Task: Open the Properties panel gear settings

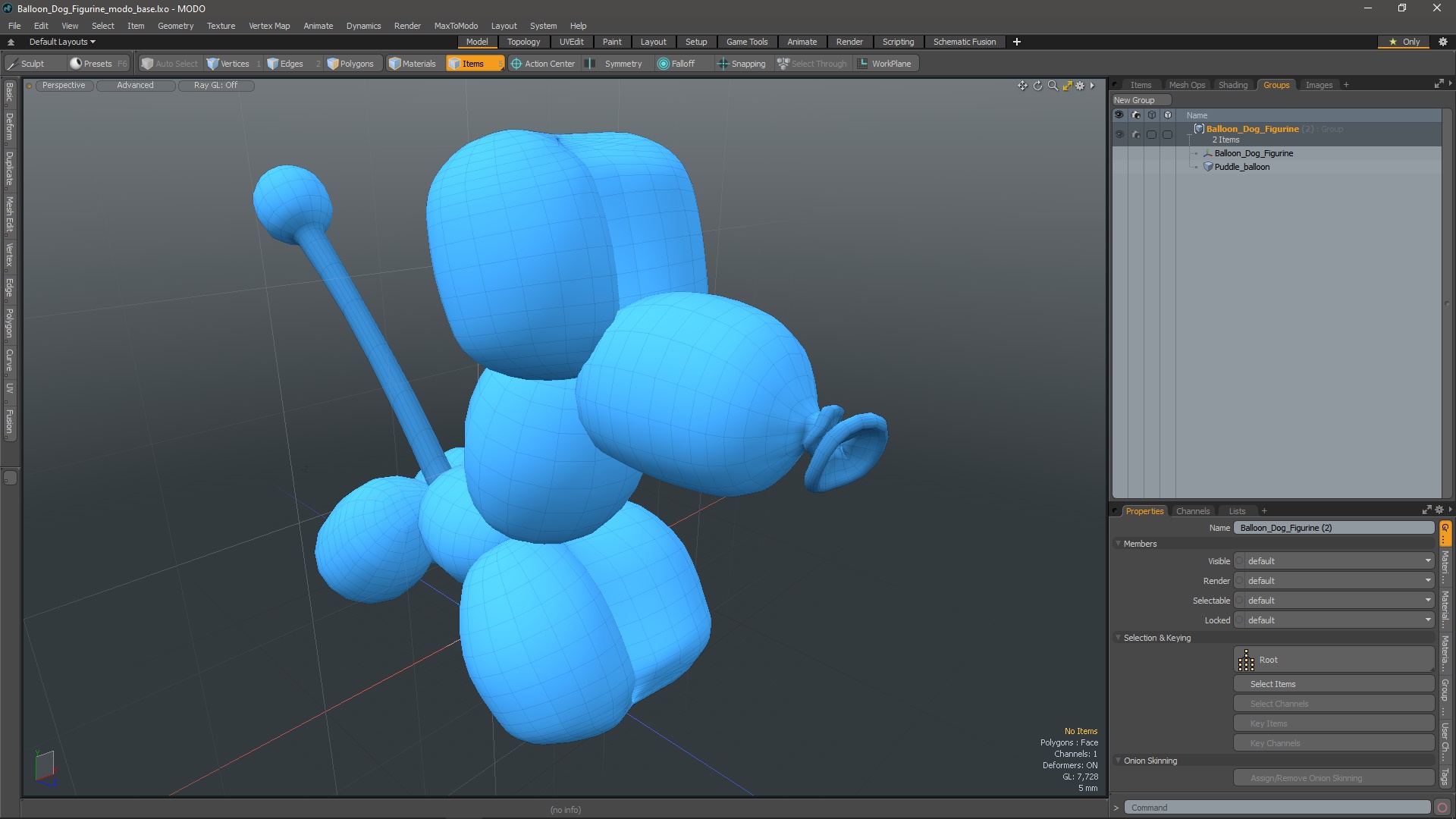Action: 1439,510
